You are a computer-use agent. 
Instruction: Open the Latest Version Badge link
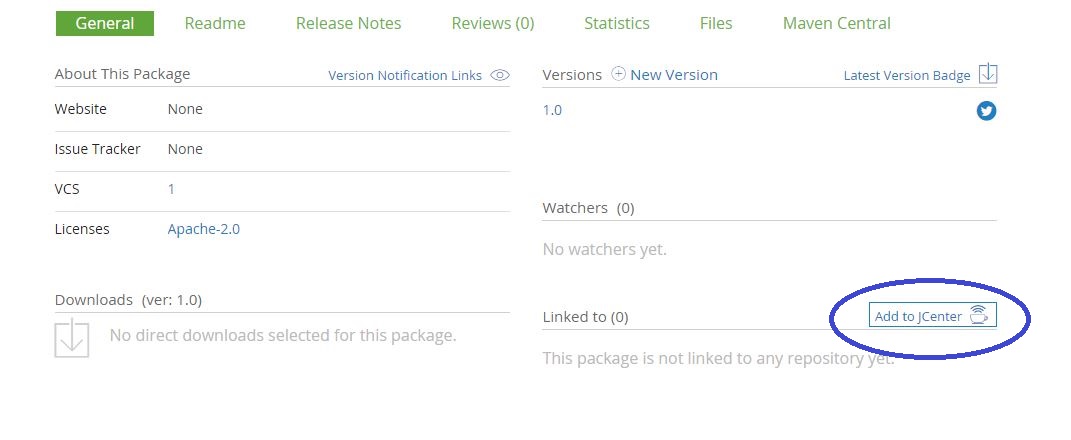pos(907,75)
